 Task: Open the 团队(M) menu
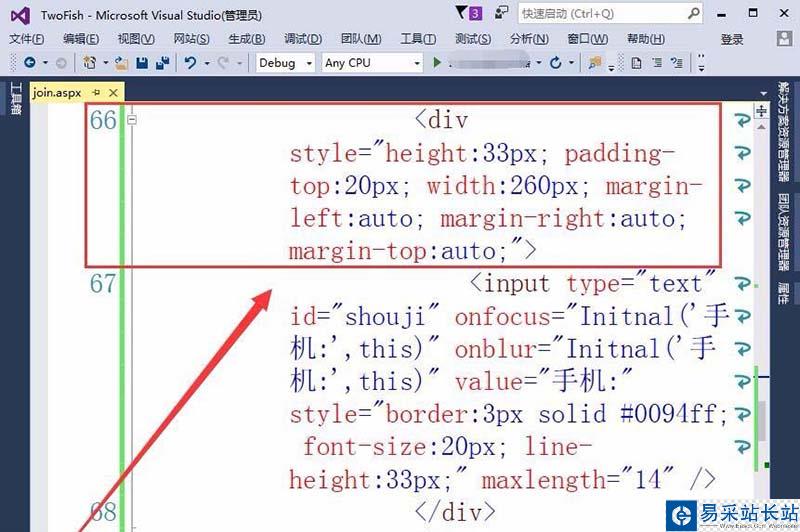pyautogui.click(x=361, y=39)
